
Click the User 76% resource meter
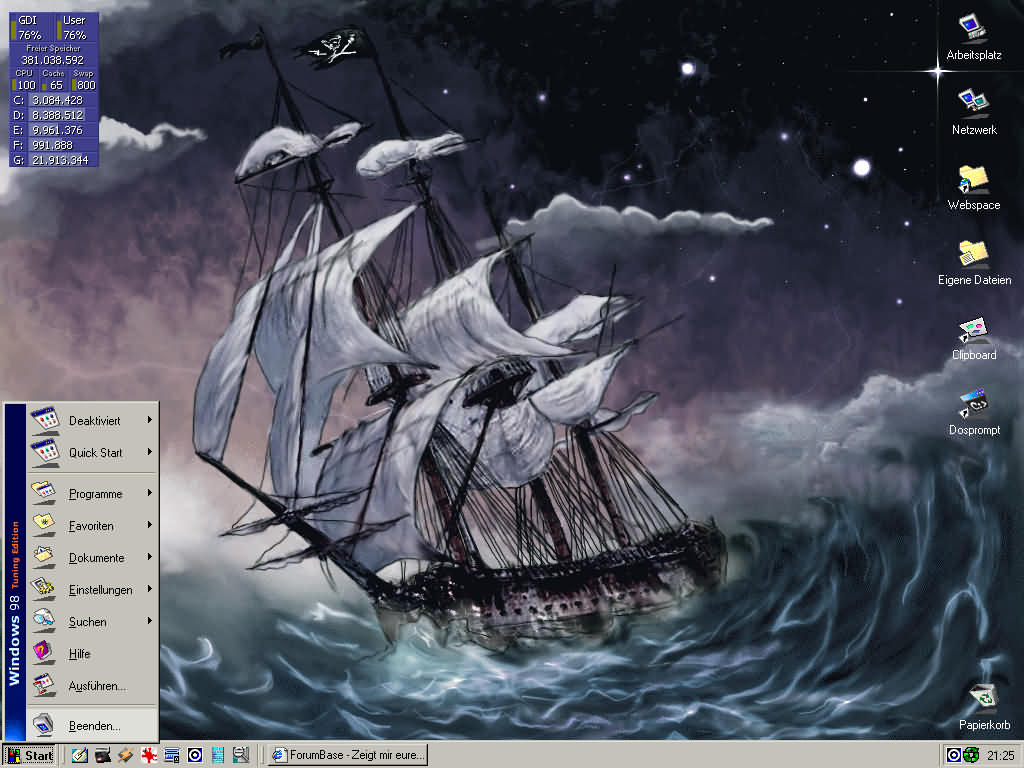[76, 27]
